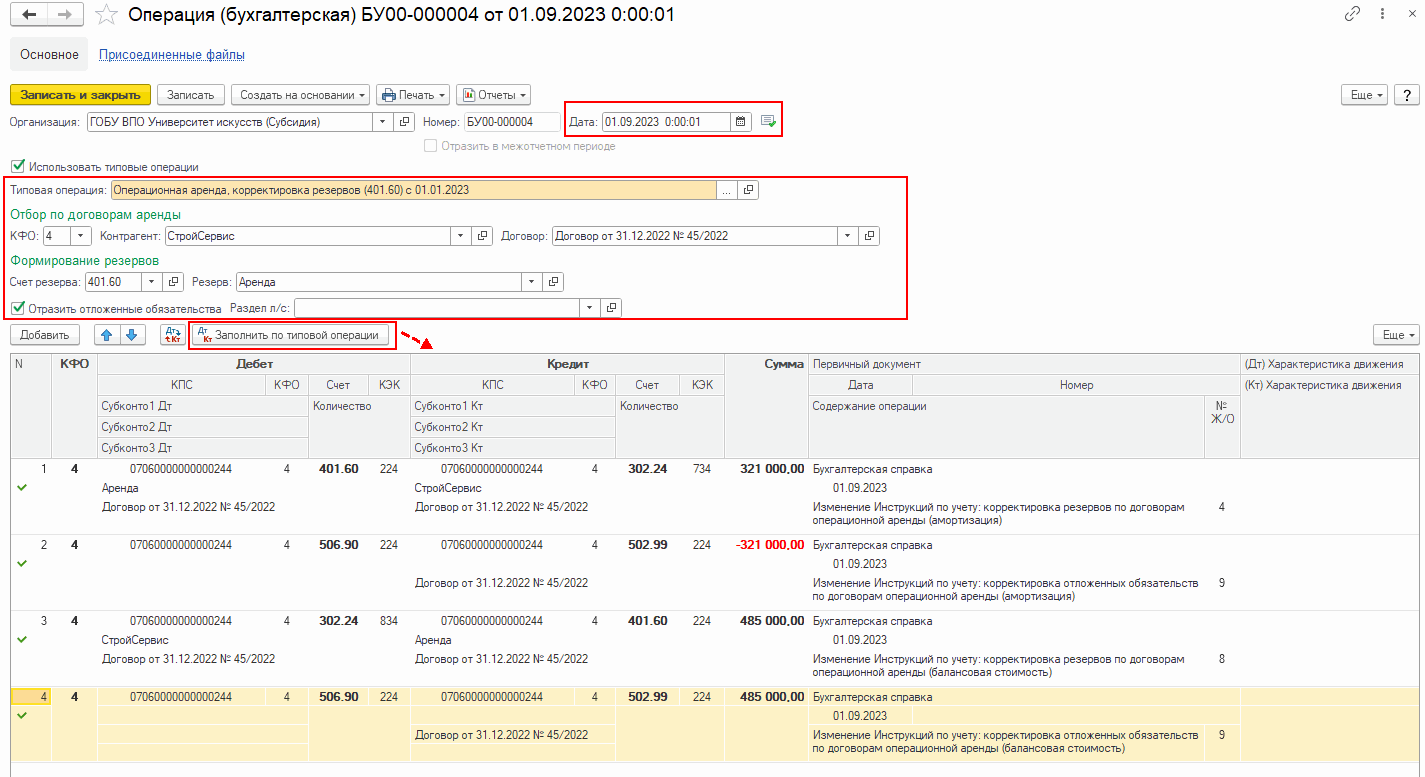Toggle Отразить в межотчетном периоде checkbox
This screenshot has height=777, width=1425.
point(431,146)
